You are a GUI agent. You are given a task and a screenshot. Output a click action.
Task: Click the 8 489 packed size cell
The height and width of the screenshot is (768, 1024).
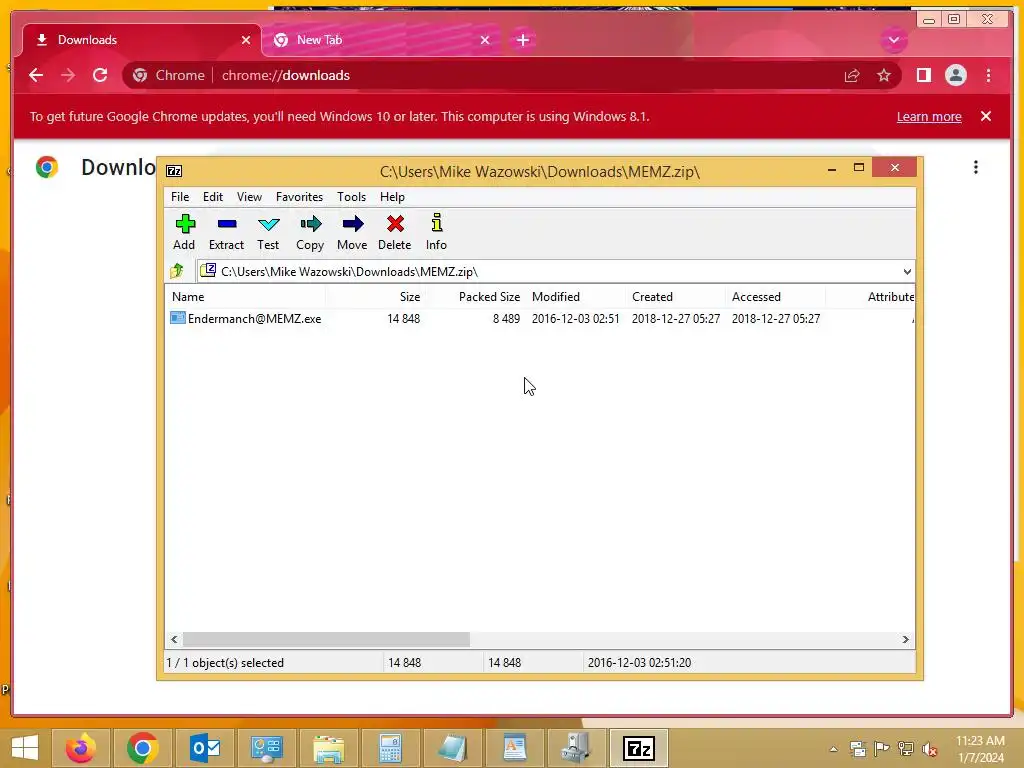tap(506, 319)
